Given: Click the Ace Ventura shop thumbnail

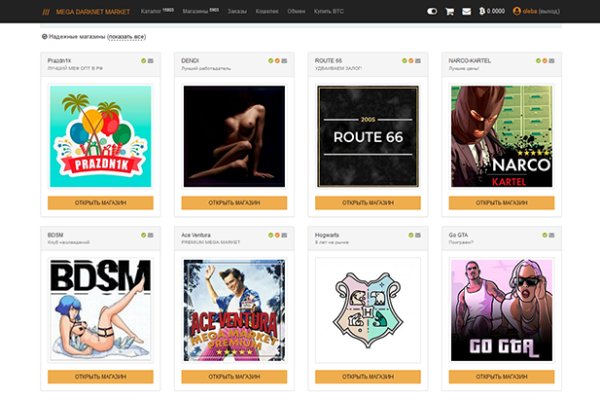Looking at the screenshot, I should point(234,310).
